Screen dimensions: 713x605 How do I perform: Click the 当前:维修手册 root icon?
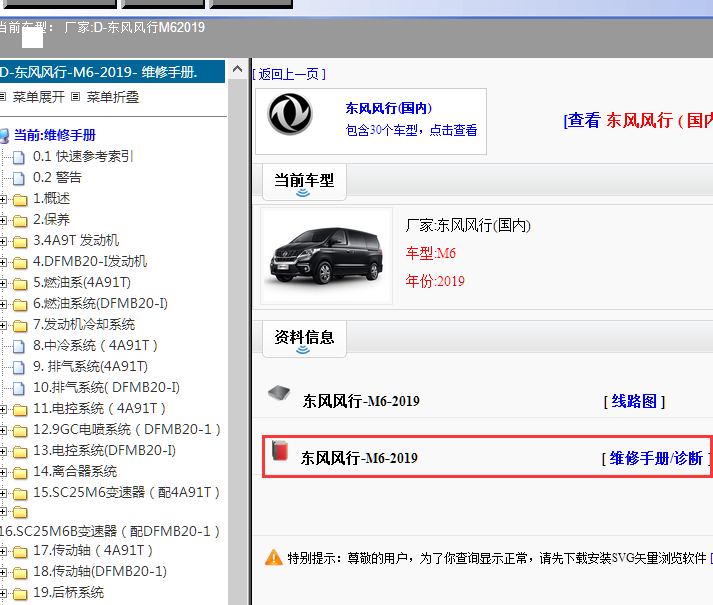click(x=4, y=136)
